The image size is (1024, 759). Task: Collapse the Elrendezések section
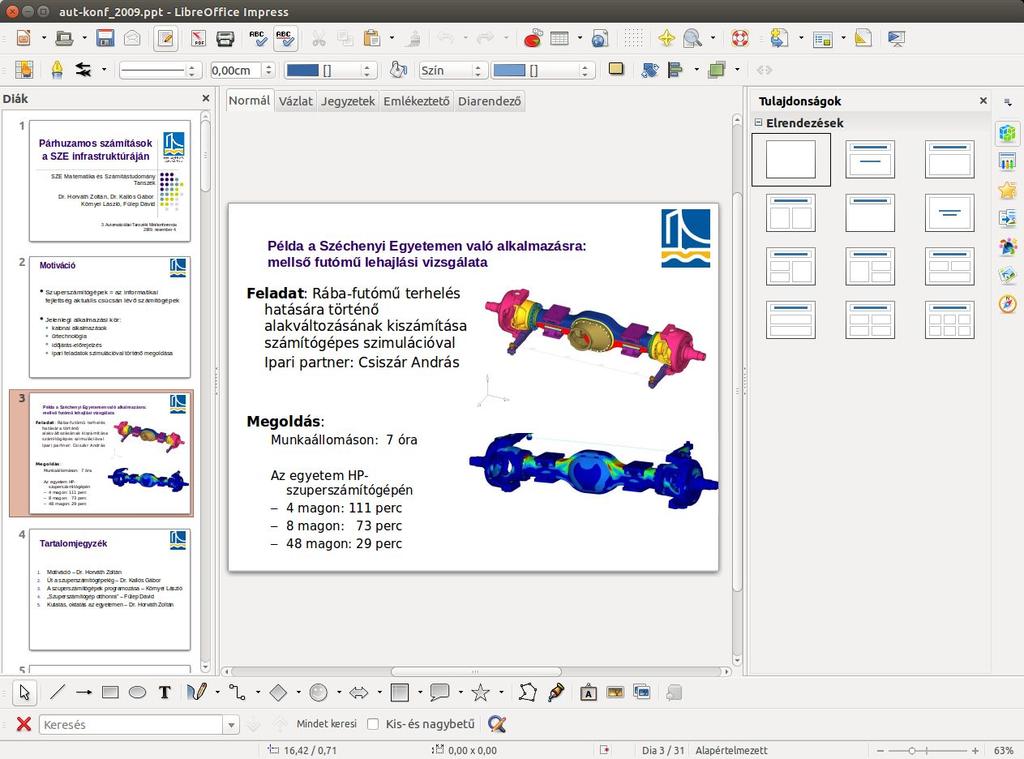[758, 122]
